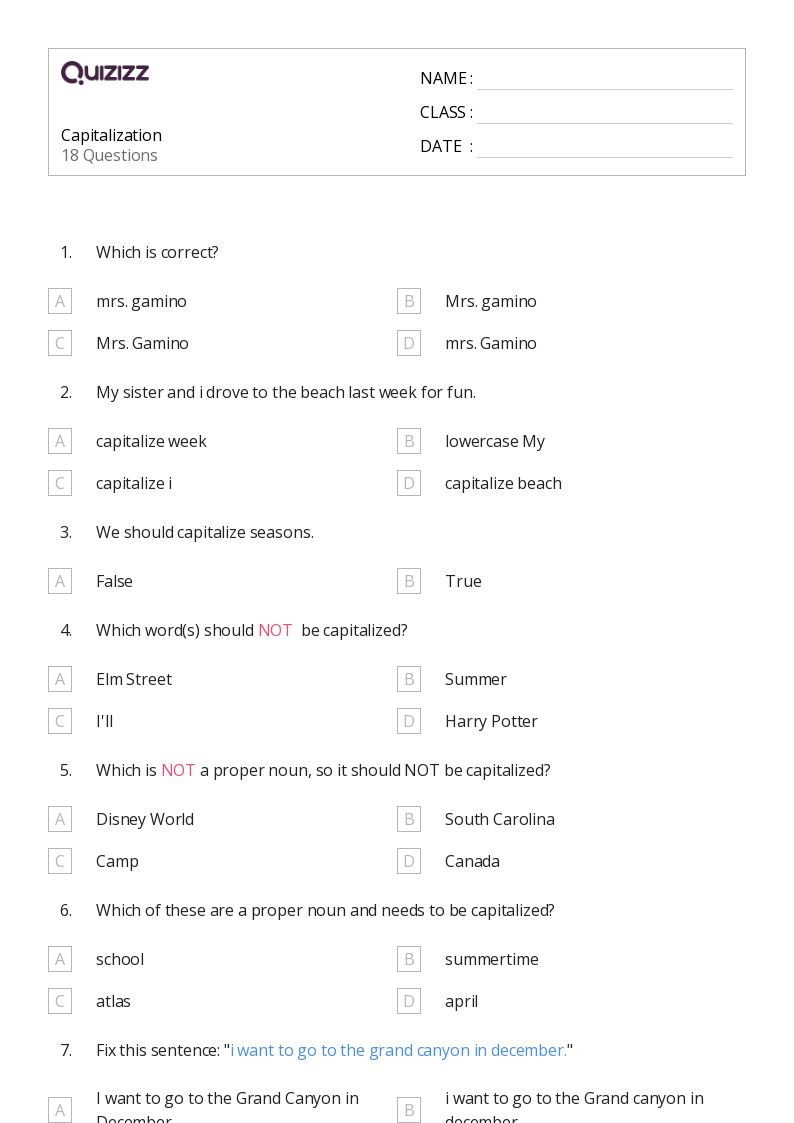Click the red NOT in question 4

[275, 630]
